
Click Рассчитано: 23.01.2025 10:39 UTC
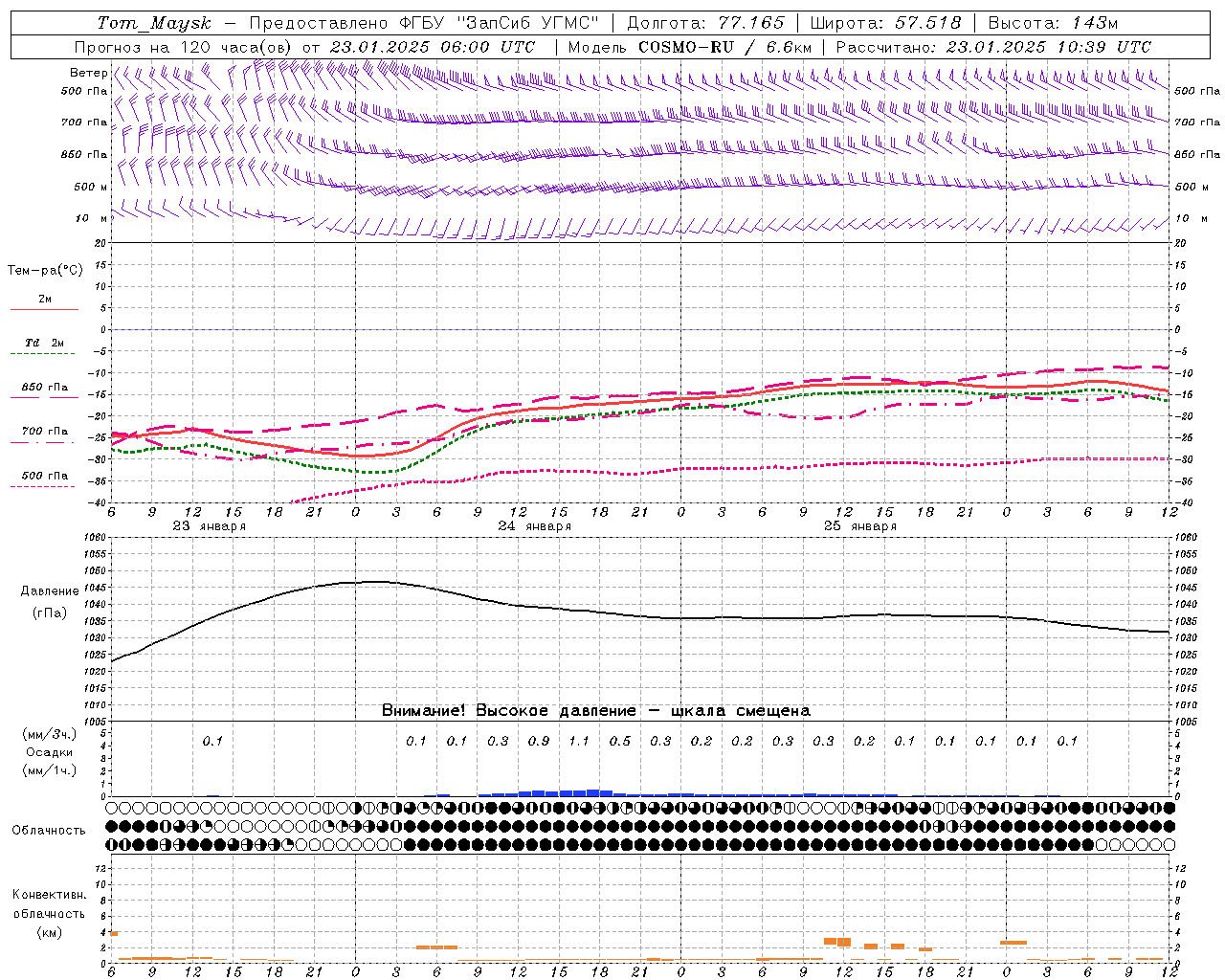coord(993,47)
